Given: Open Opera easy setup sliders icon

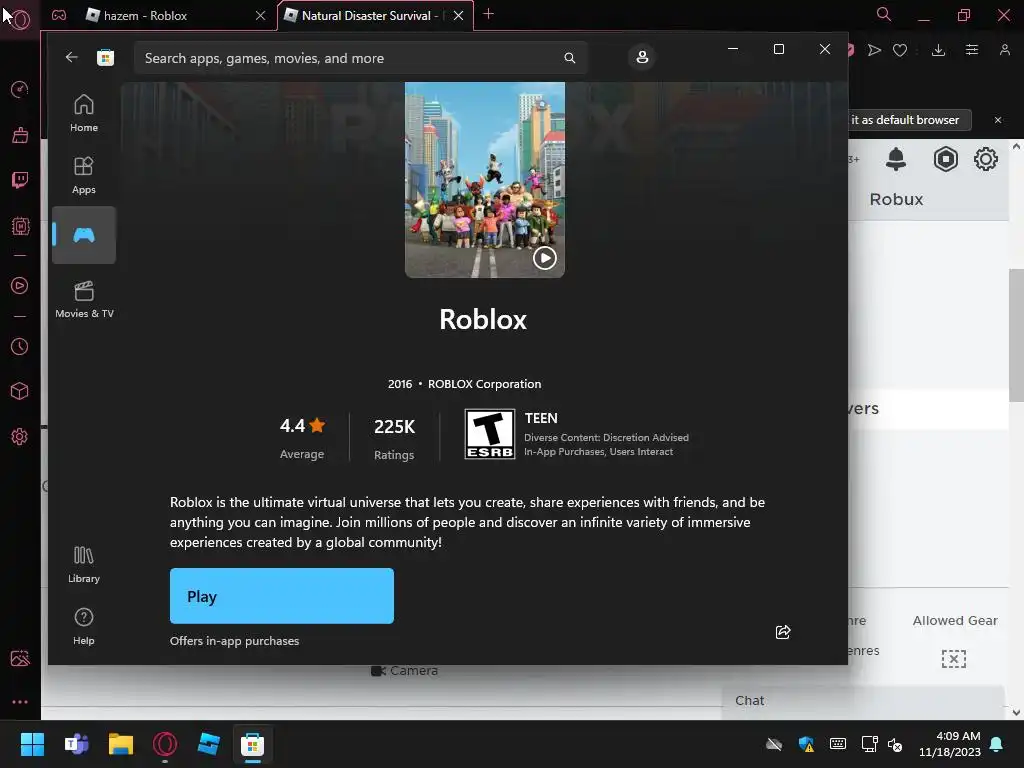Looking at the screenshot, I should pyautogui.click(x=972, y=50).
